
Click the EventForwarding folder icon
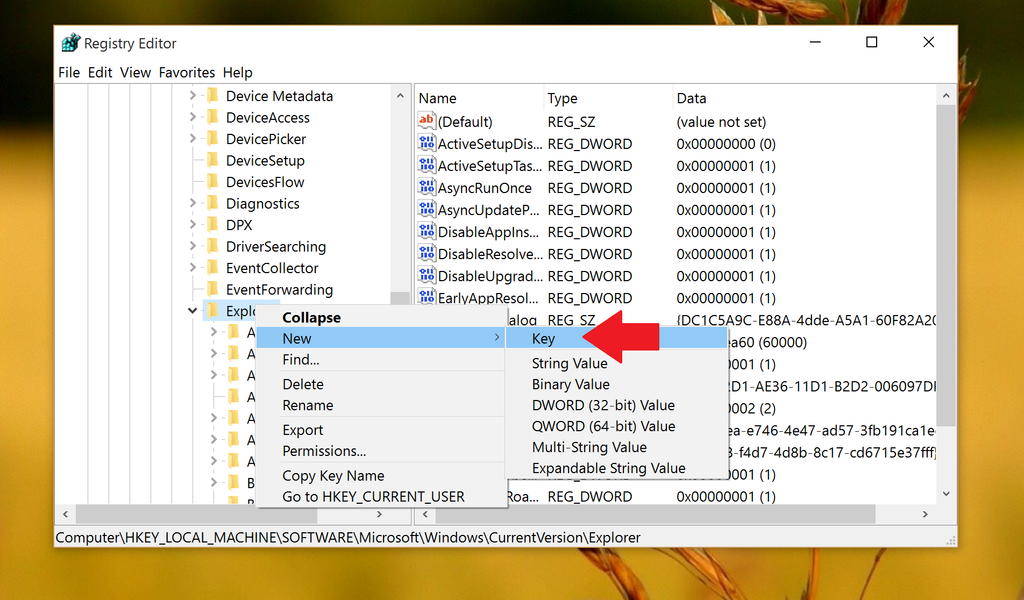point(213,290)
